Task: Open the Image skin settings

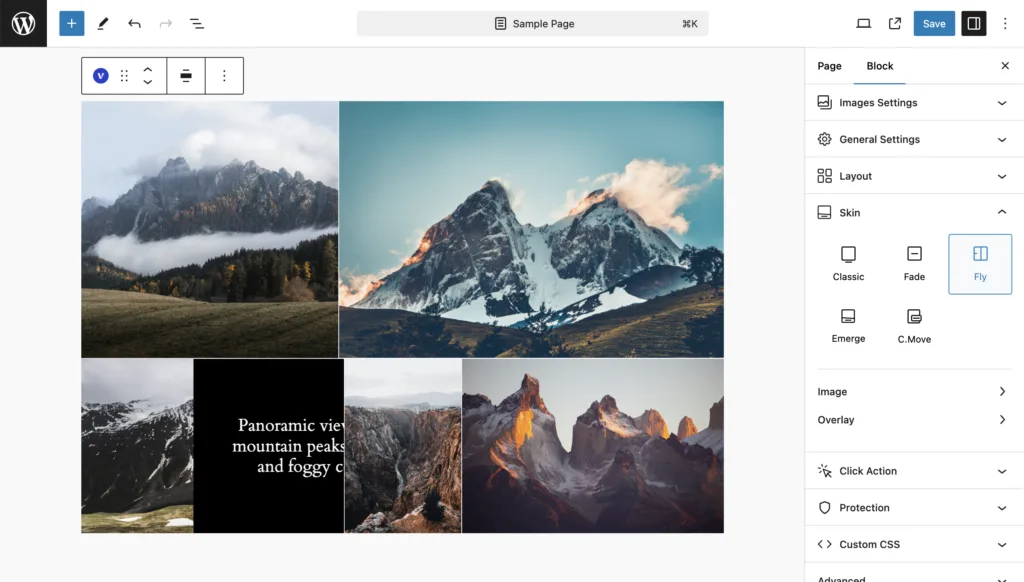Action: pos(912,391)
